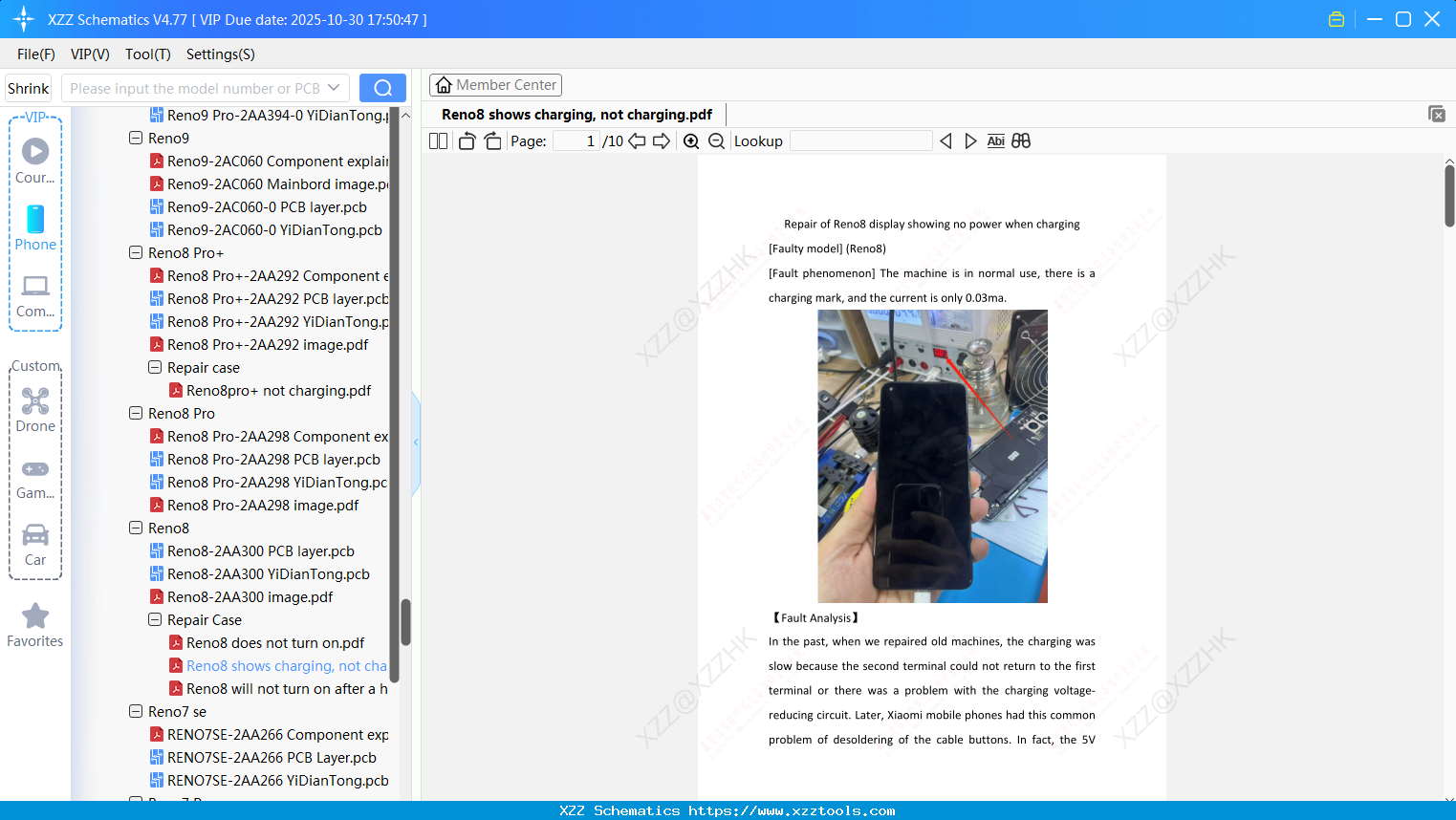Click the Shrink button
Screen dimensions: 1456x820
[x=28, y=88]
